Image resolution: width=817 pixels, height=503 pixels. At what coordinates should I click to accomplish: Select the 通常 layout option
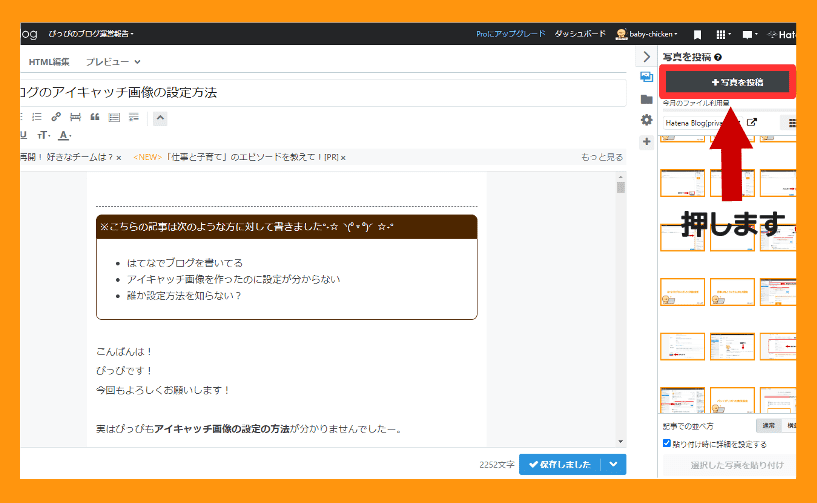click(x=768, y=426)
